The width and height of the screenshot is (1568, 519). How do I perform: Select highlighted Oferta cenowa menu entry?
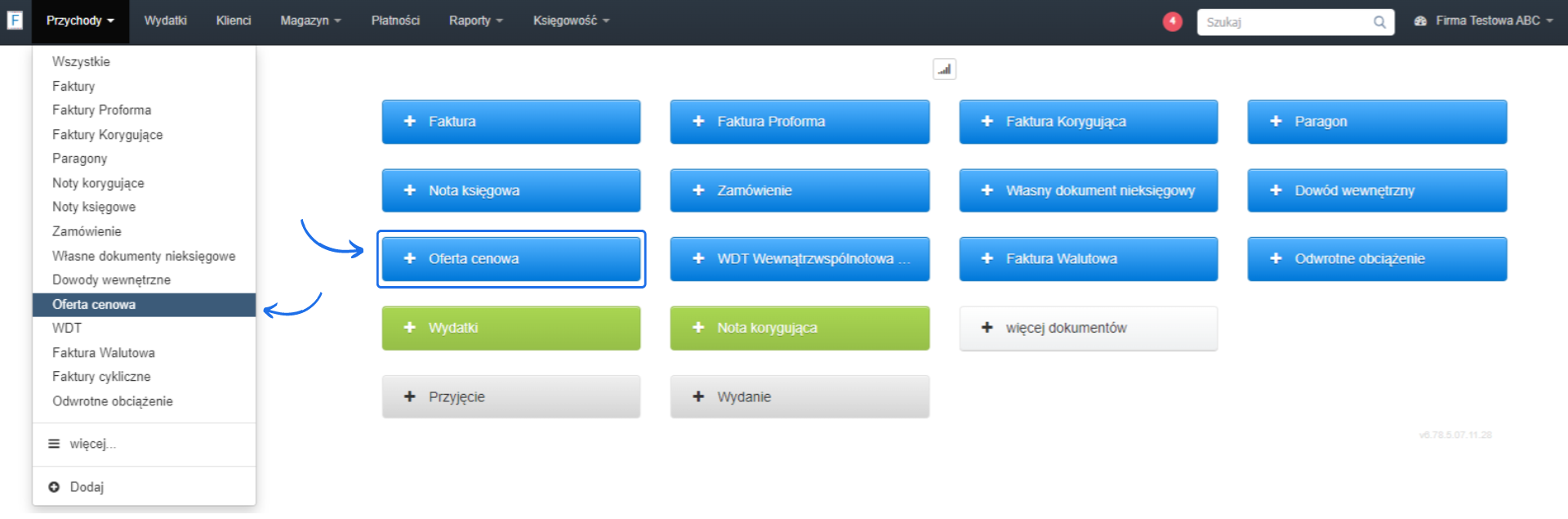[x=144, y=305]
